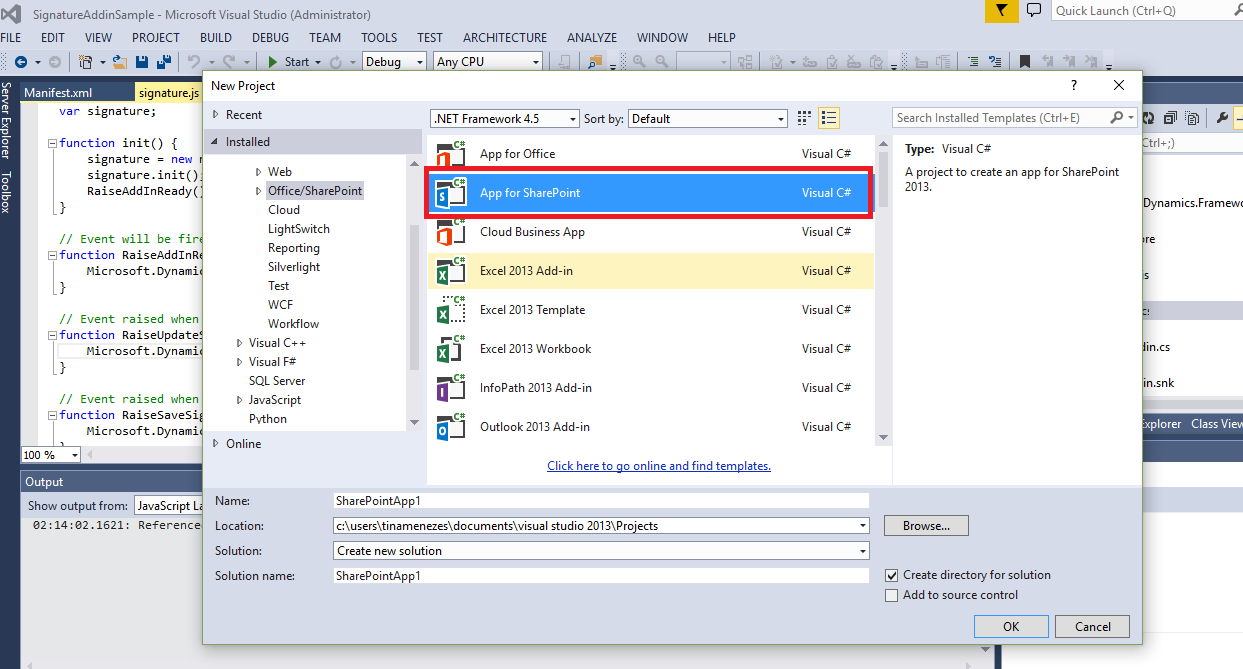Click the App for SharePoint template icon
Viewport: 1243px width, 669px height.
pos(452,193)
